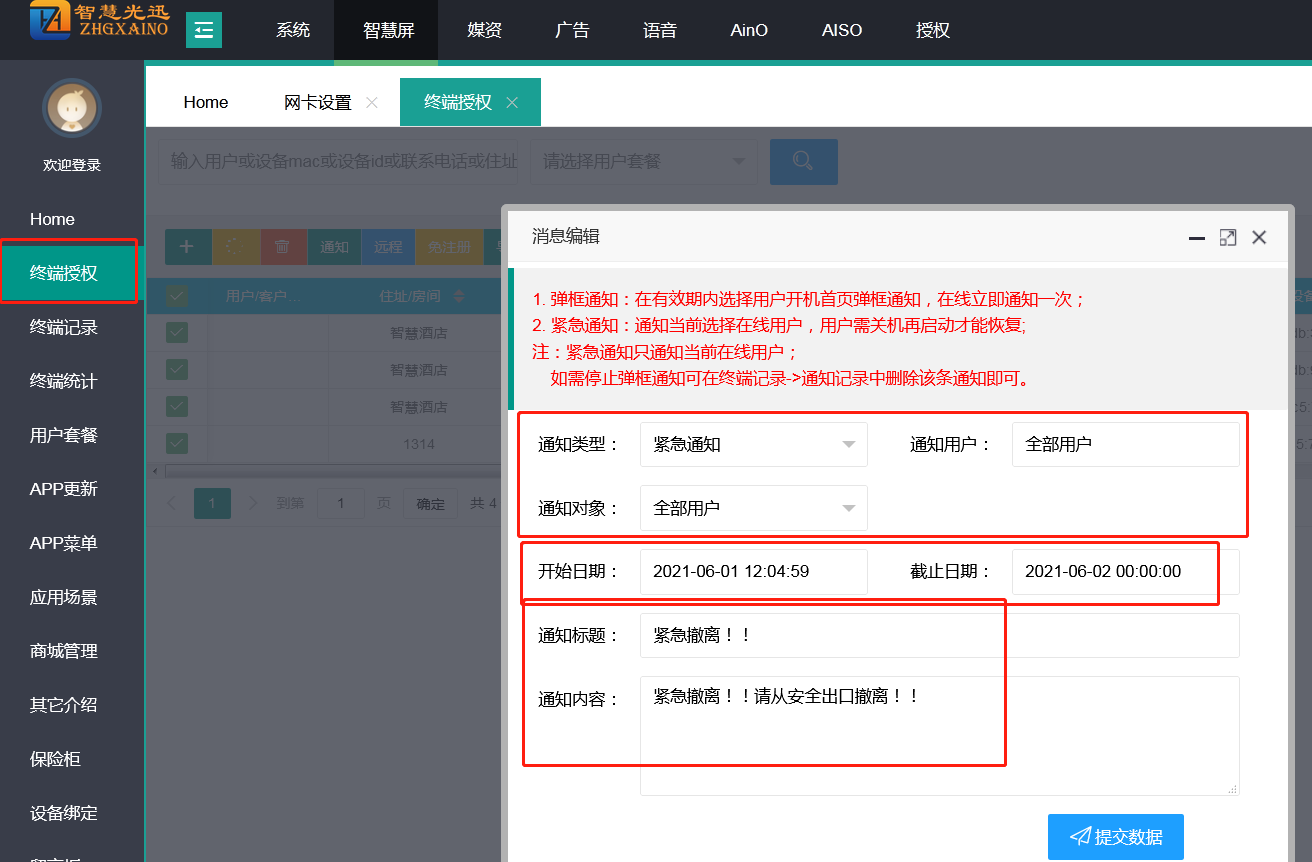This screenshot has height=862, width=1312.
Task: Uncheck the checkbox for row 1314
Action: (177, 443)
